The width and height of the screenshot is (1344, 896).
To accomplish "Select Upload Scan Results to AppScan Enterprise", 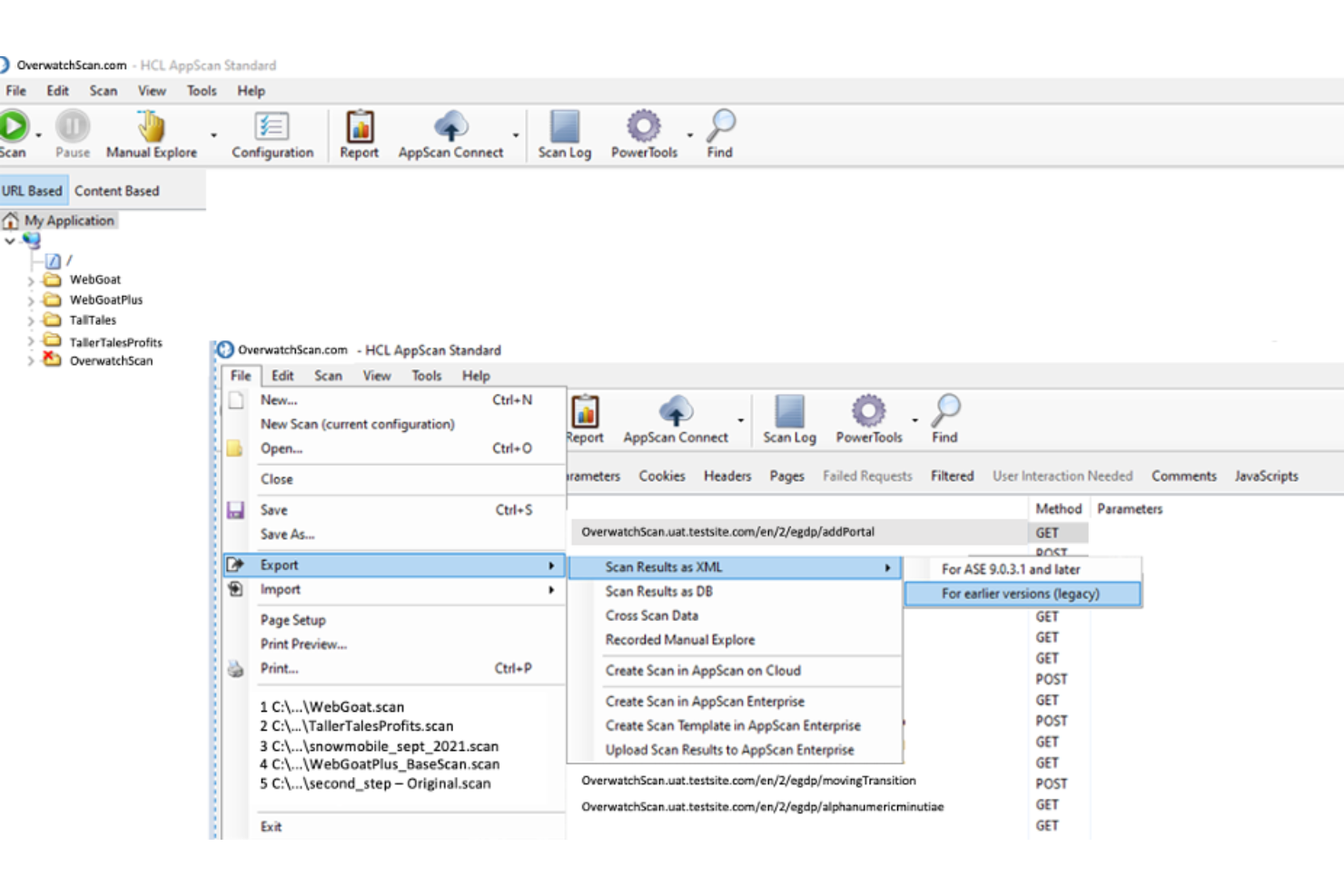I will (736, 750).
